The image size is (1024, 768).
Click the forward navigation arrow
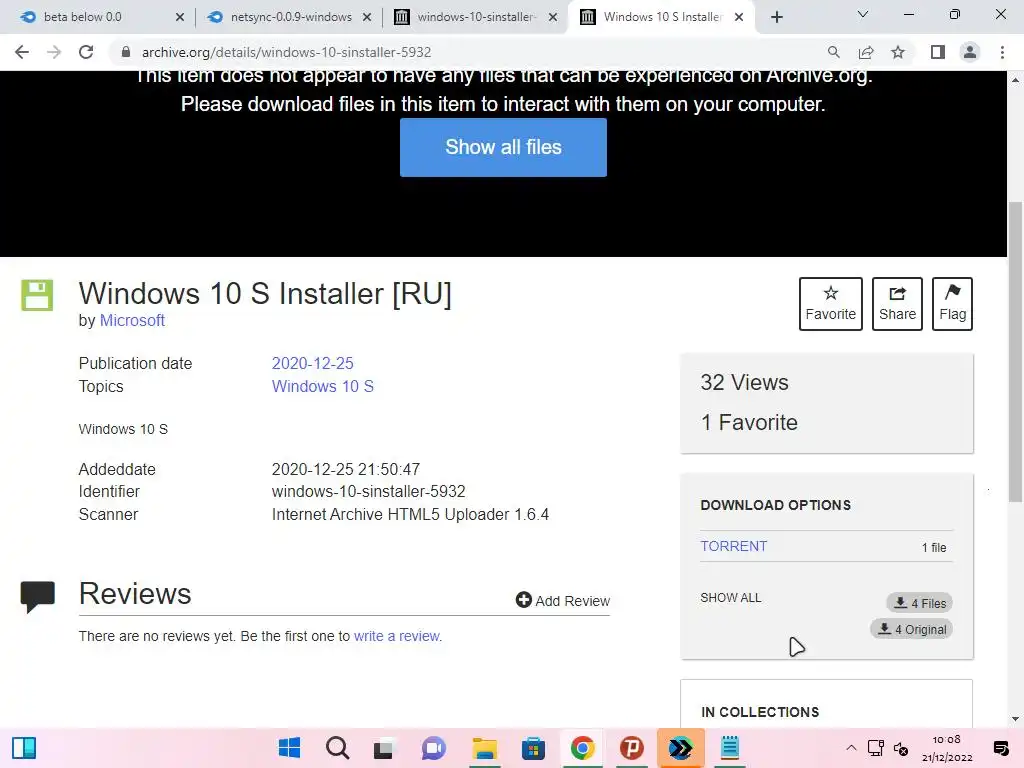(54, 52)
